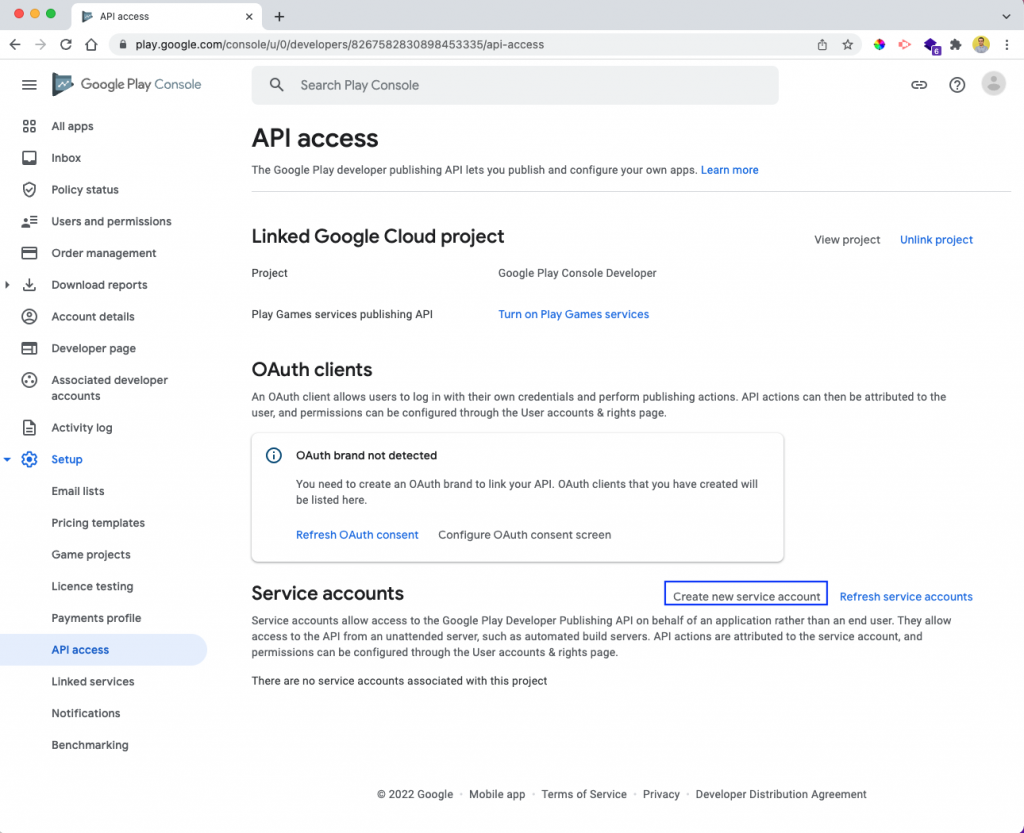Click the browser back arrow

(15, 44)
